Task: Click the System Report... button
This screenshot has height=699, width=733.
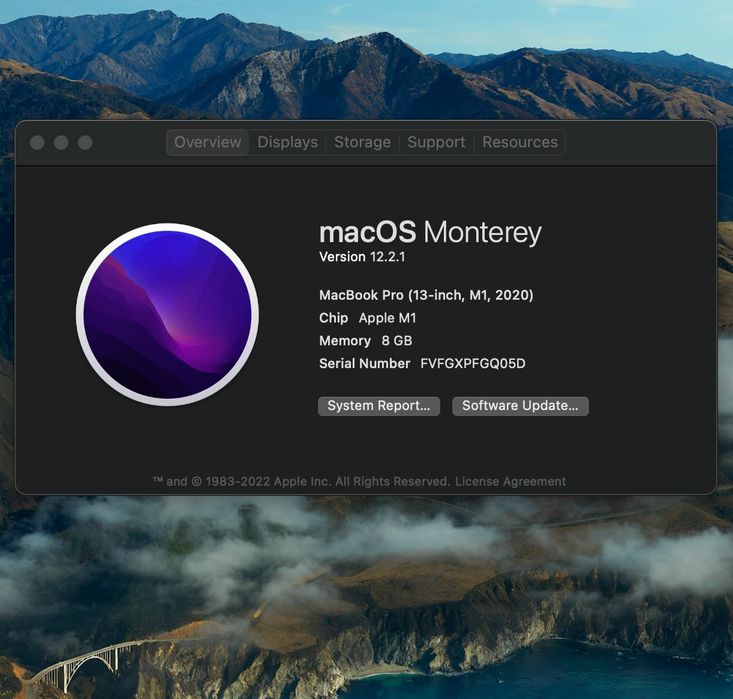Action: tap(379, 406)
